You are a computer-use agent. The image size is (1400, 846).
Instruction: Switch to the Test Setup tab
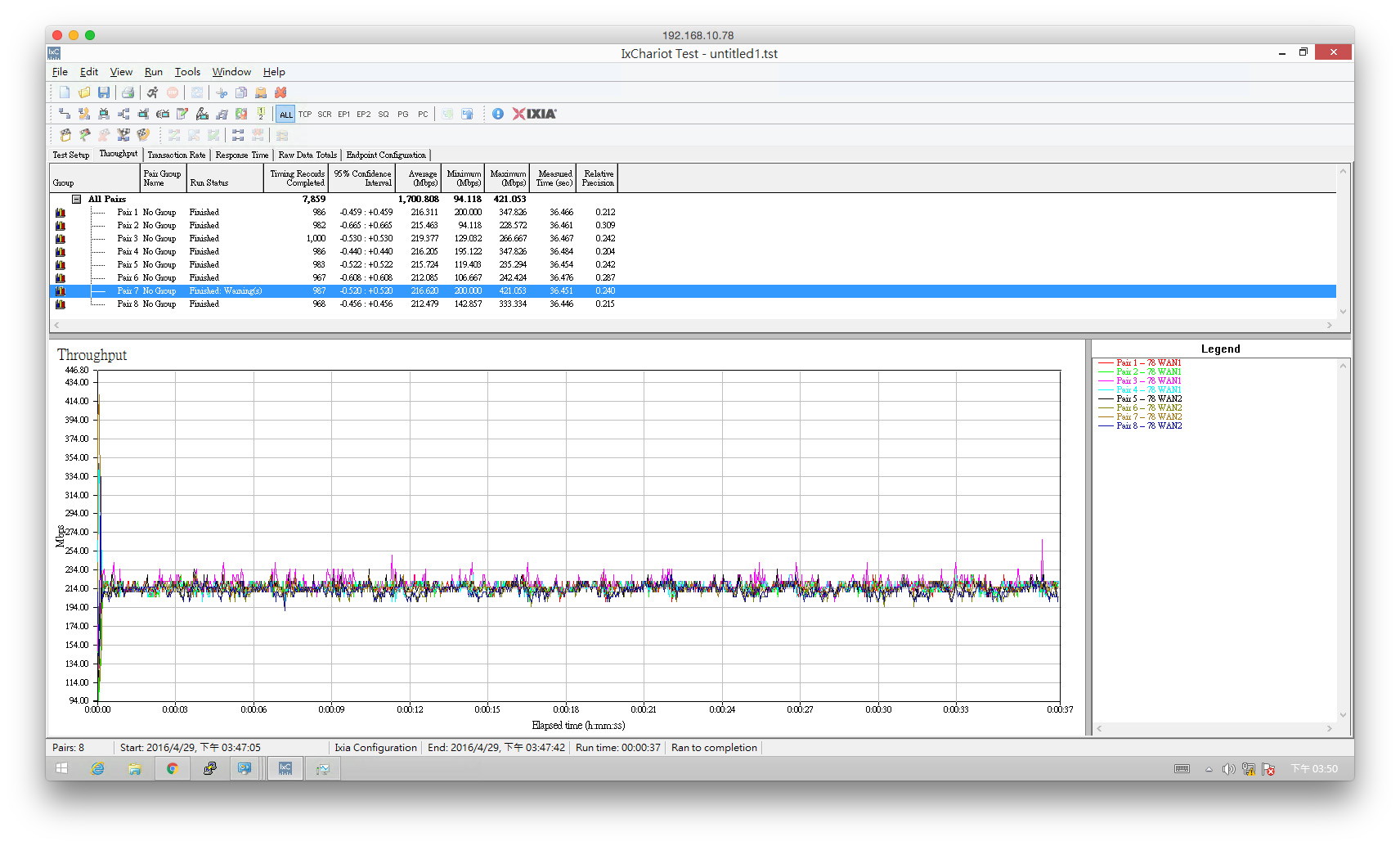(x=71, y=155)
